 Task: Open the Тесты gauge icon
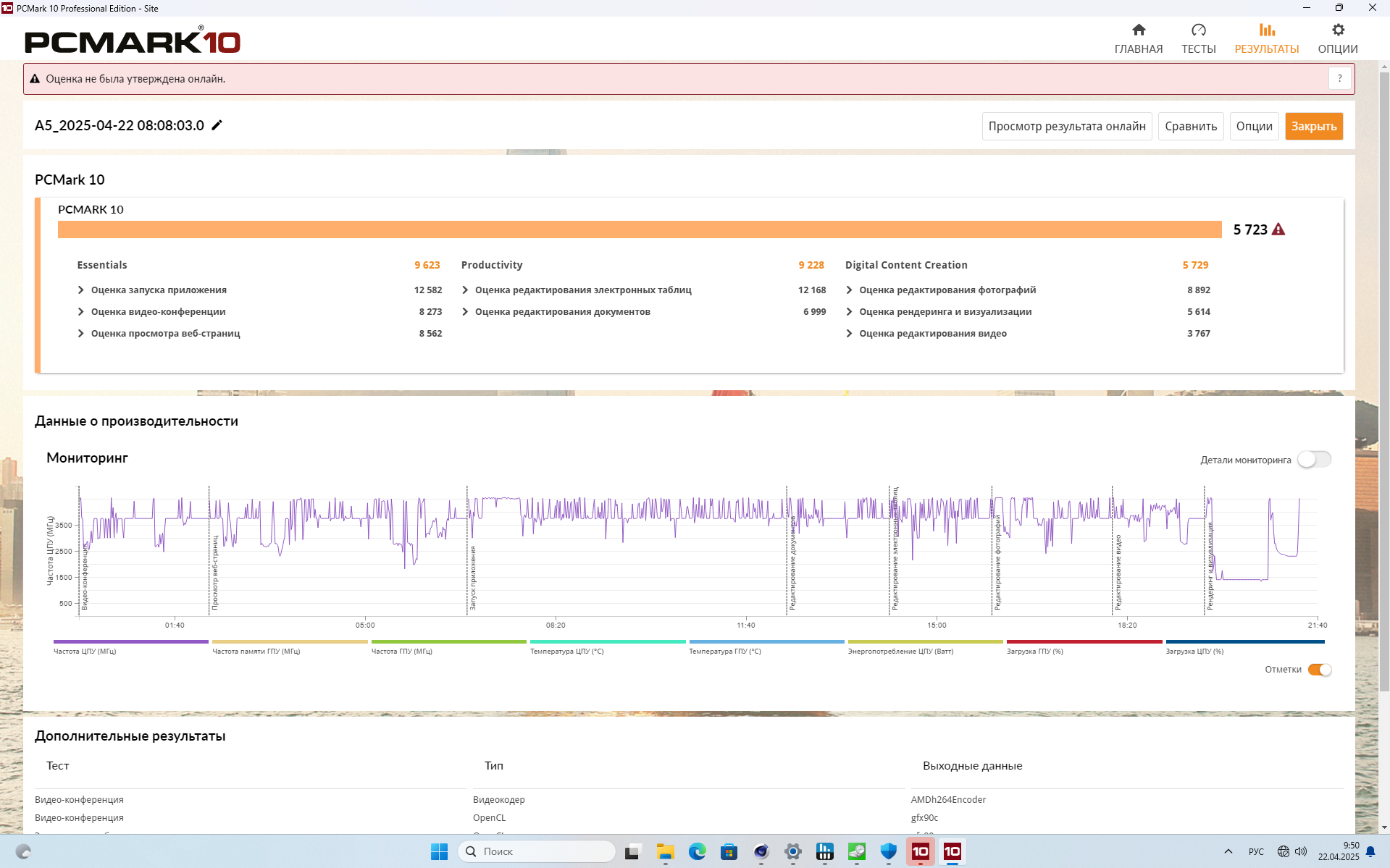pos(1198,30)
